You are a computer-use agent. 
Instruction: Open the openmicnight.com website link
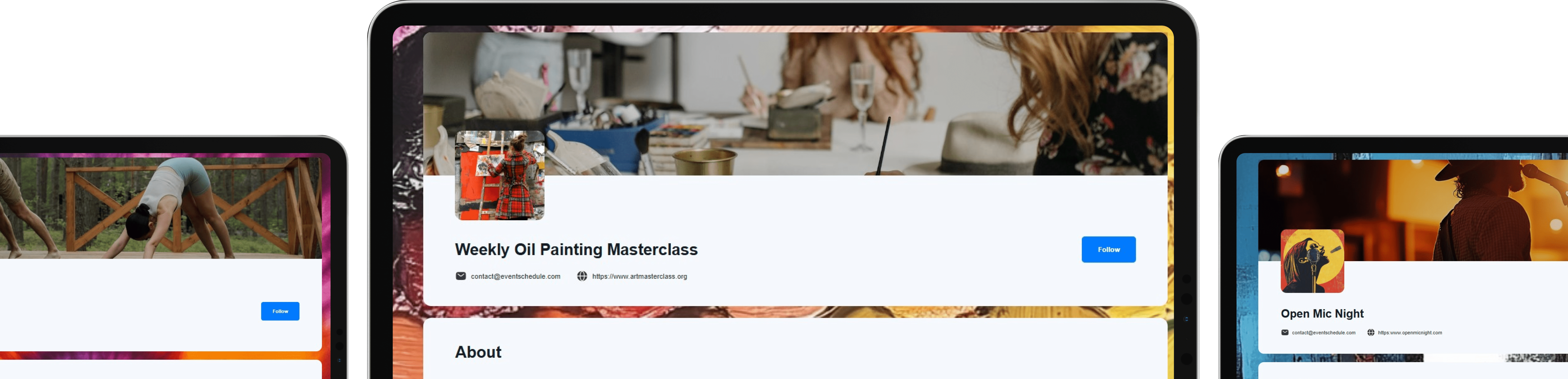click(x=1410, y=333)
